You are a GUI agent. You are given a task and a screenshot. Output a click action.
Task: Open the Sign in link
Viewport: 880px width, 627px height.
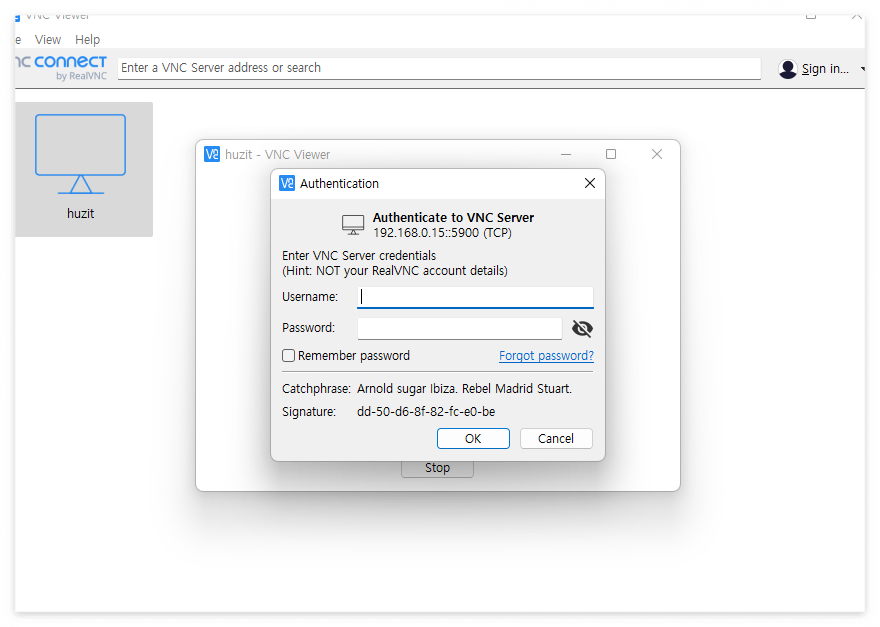825,69
